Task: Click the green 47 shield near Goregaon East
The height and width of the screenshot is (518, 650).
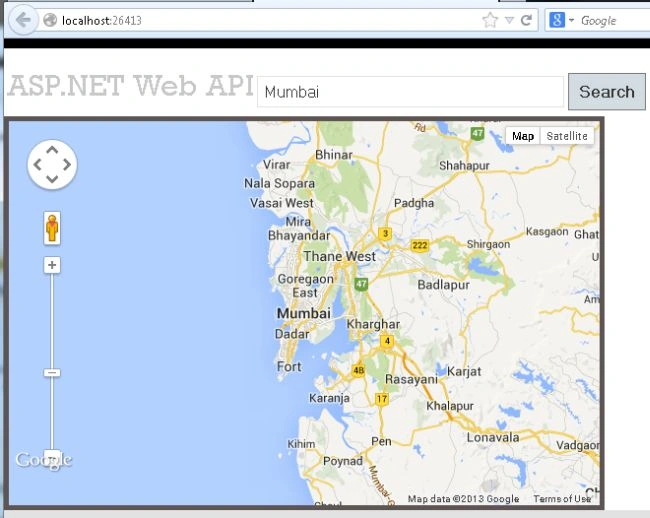Action: coord(361,284)
